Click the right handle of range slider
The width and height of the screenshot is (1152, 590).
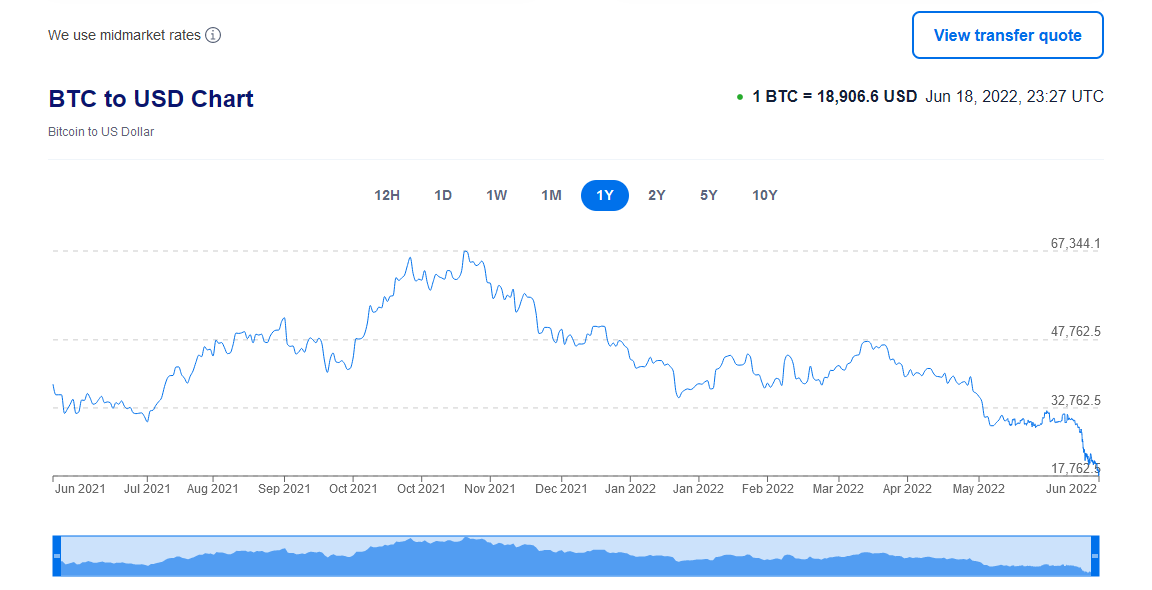pos(1095,555)
